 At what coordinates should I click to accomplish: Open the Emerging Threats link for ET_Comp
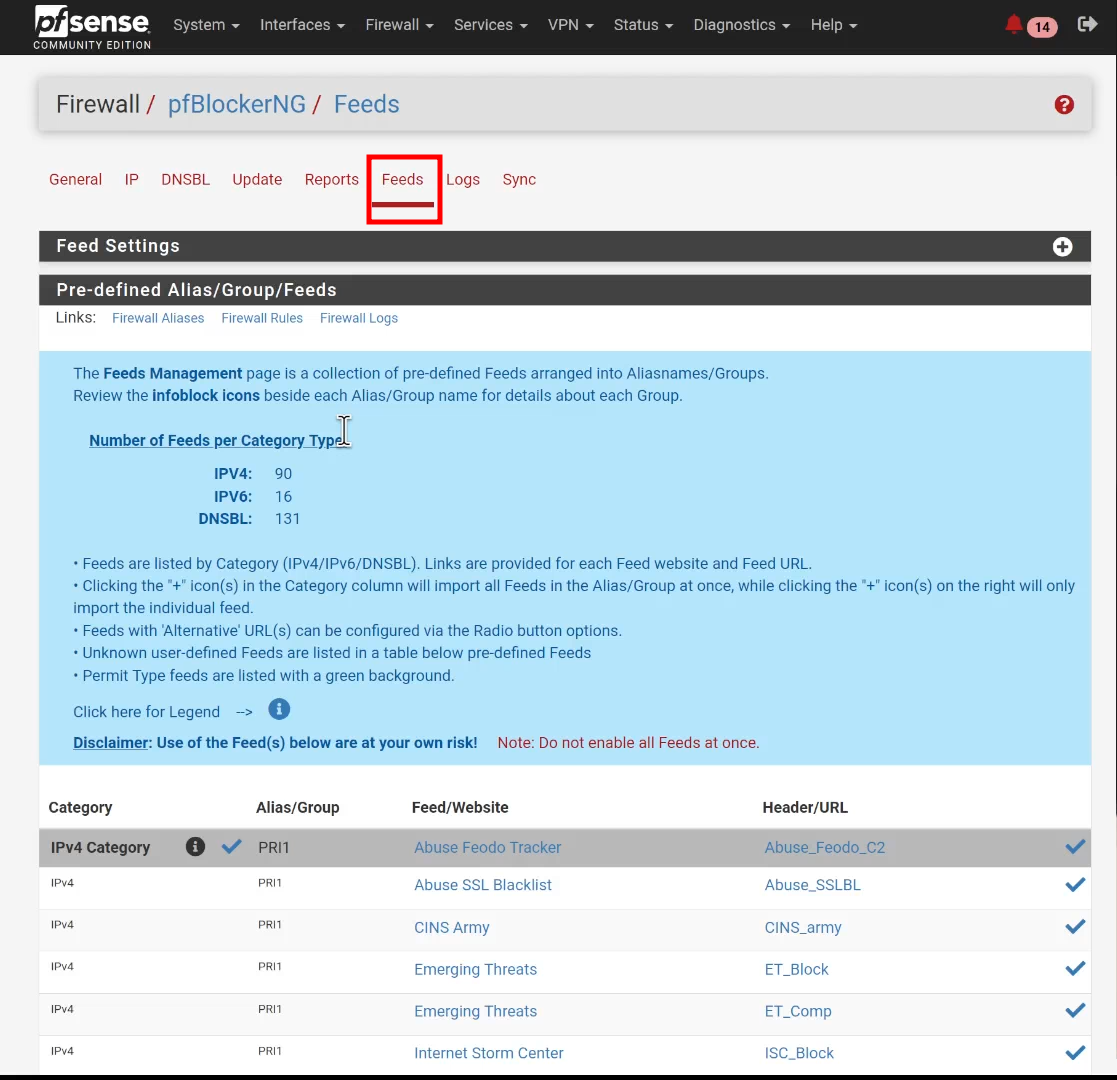click(476, 1012)
